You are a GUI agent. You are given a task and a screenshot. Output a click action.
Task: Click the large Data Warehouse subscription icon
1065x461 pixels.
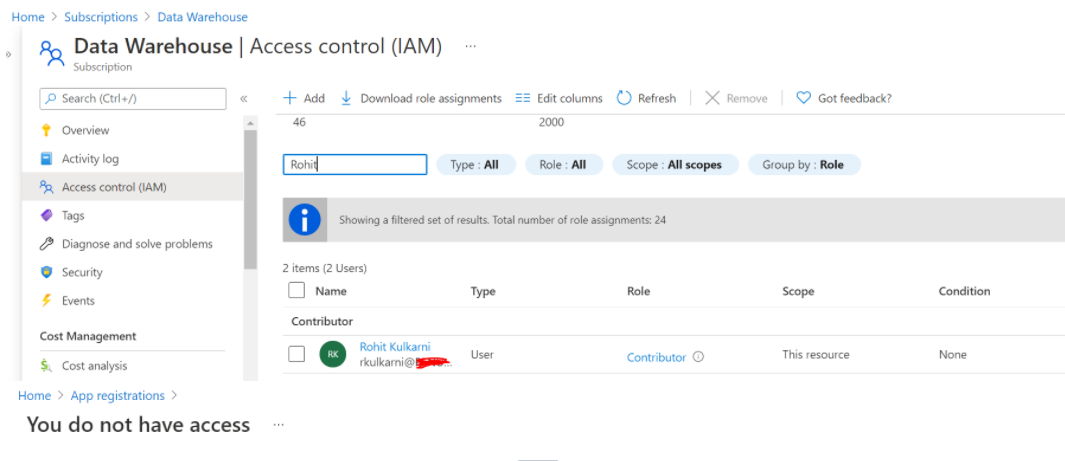pos(52,53)
